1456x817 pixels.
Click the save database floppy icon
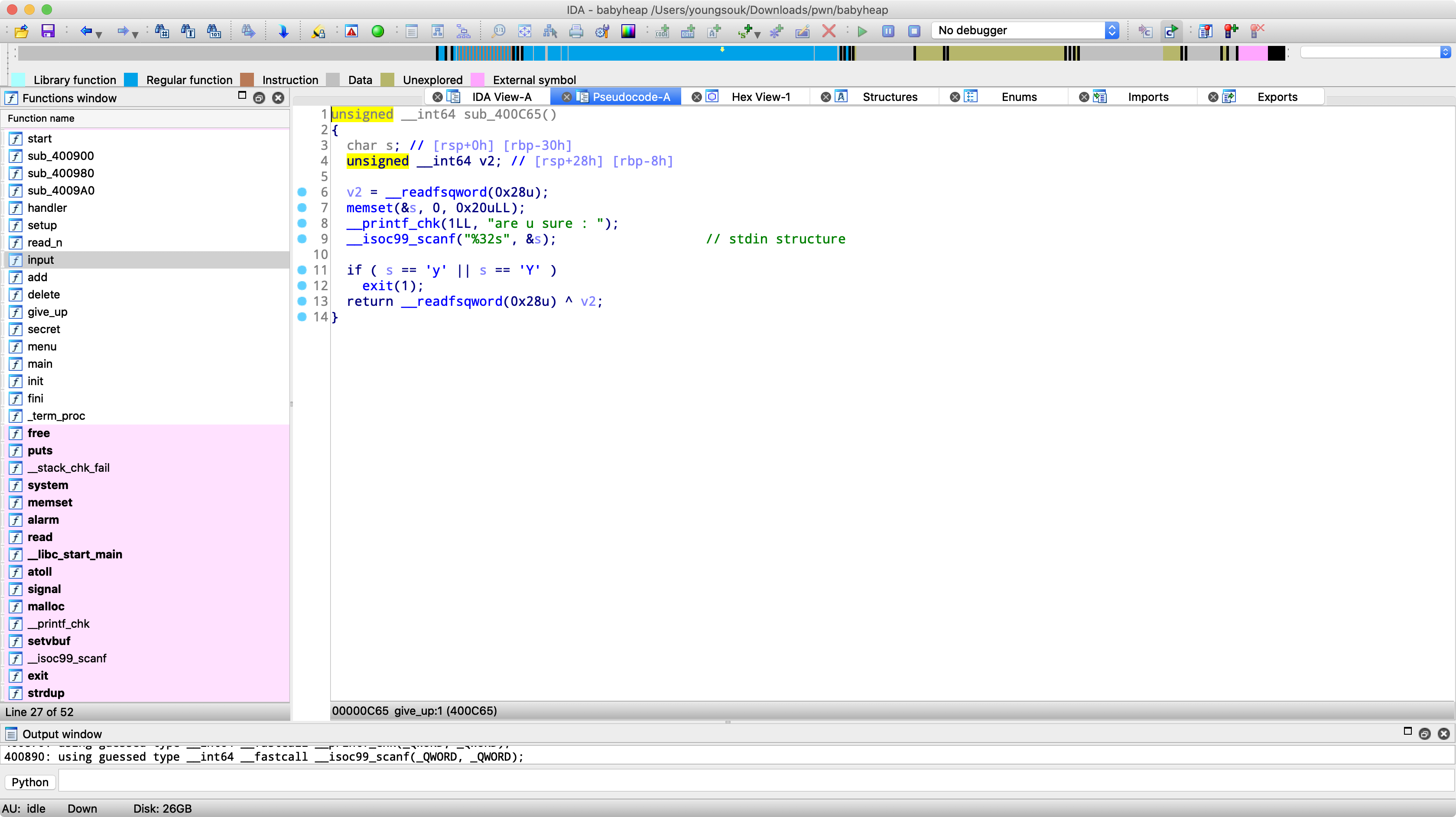(x=48, y=31)
